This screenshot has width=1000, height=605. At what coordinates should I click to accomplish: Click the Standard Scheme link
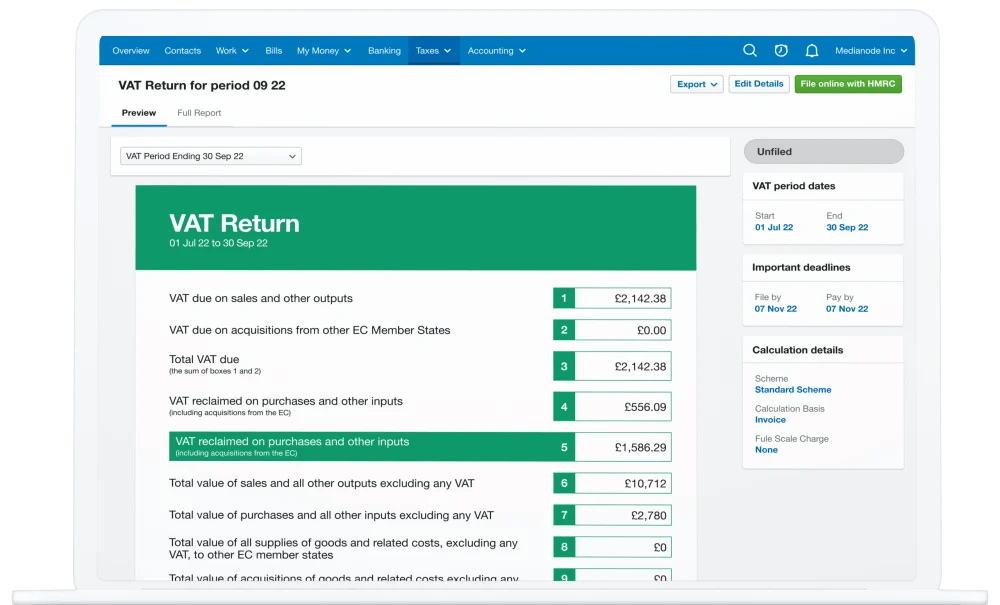point(793,389)
